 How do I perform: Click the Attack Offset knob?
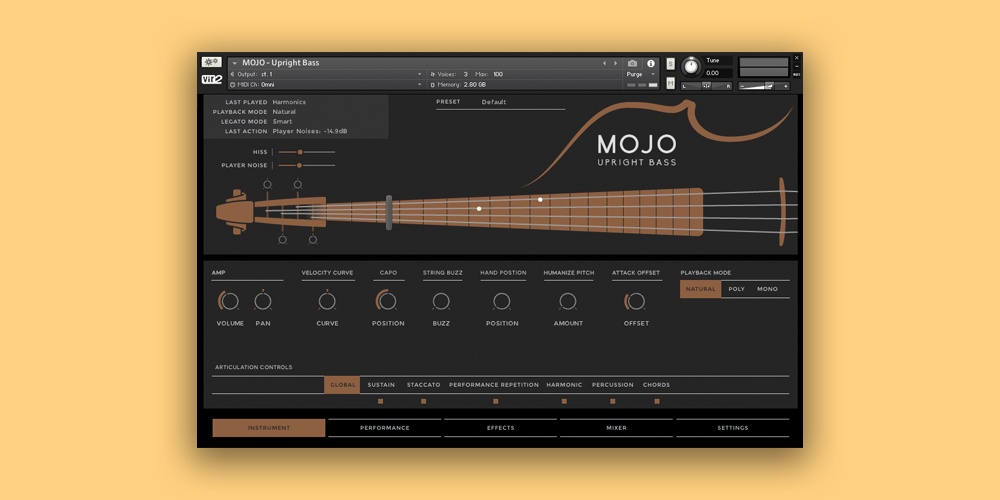[636, 301]
